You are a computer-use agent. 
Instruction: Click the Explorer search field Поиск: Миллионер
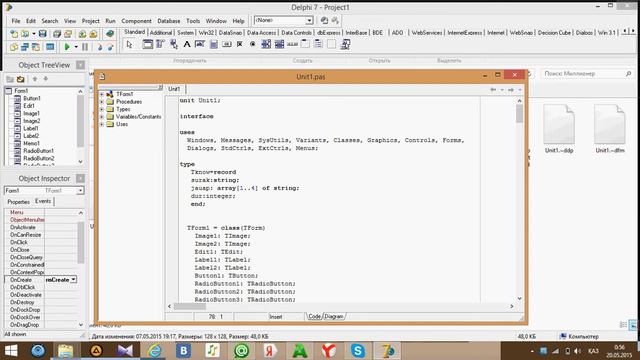click(587, 73)
